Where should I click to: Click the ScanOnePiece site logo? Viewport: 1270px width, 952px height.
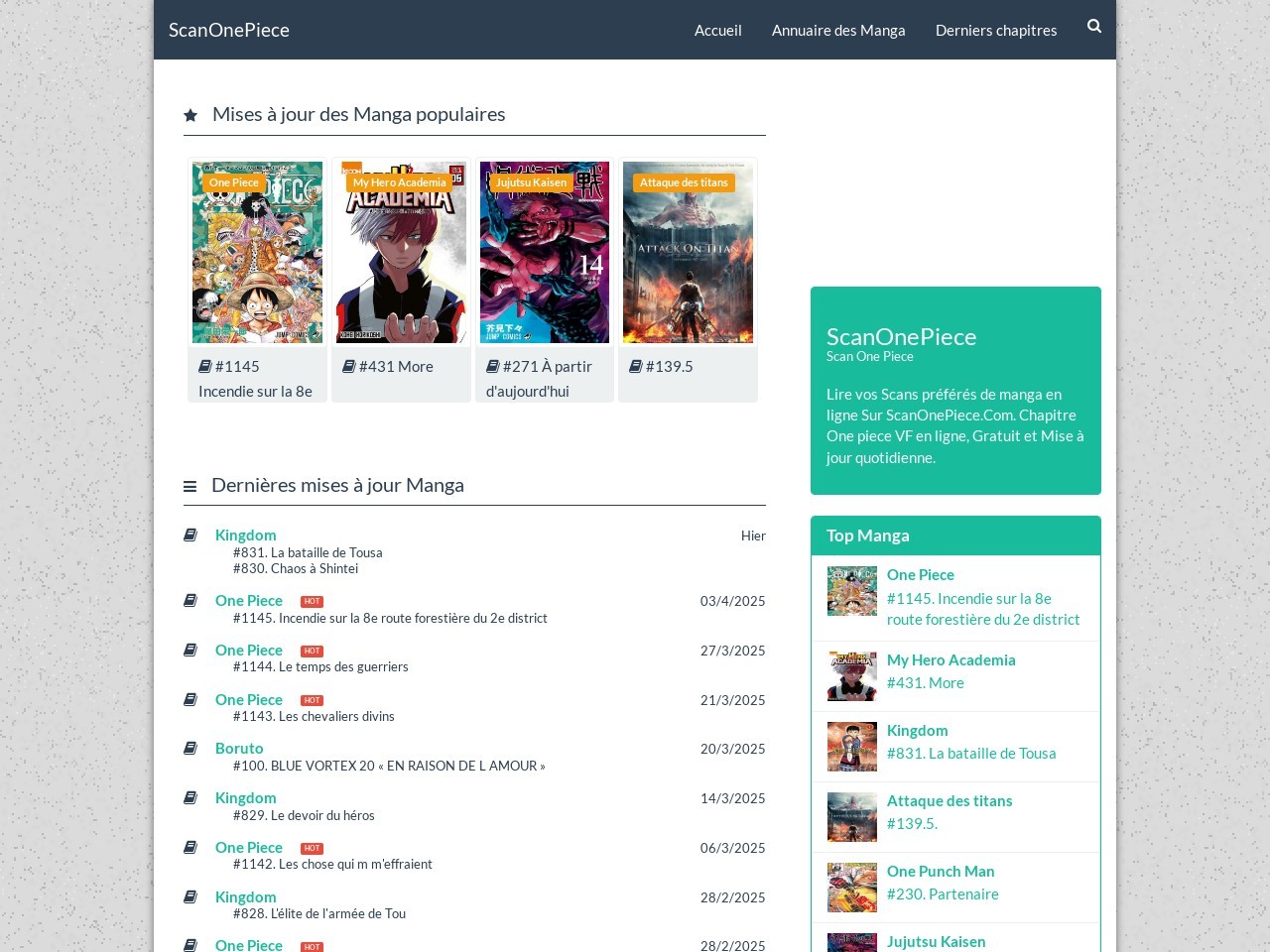tap(229, 30)
